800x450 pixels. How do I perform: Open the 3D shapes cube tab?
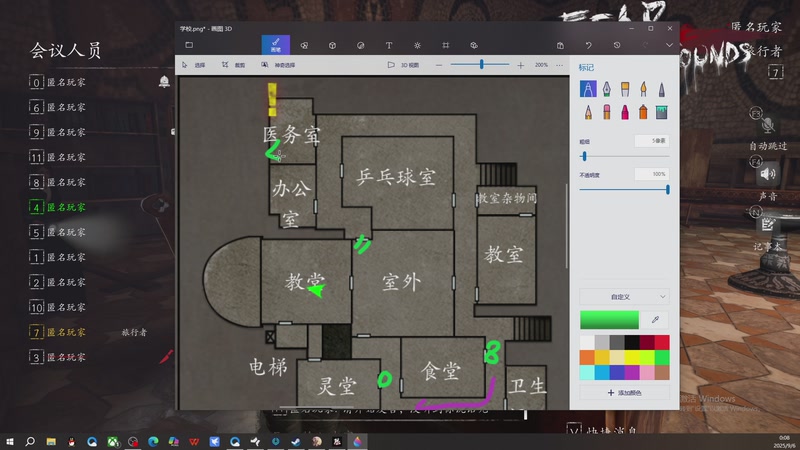(332, 45)
